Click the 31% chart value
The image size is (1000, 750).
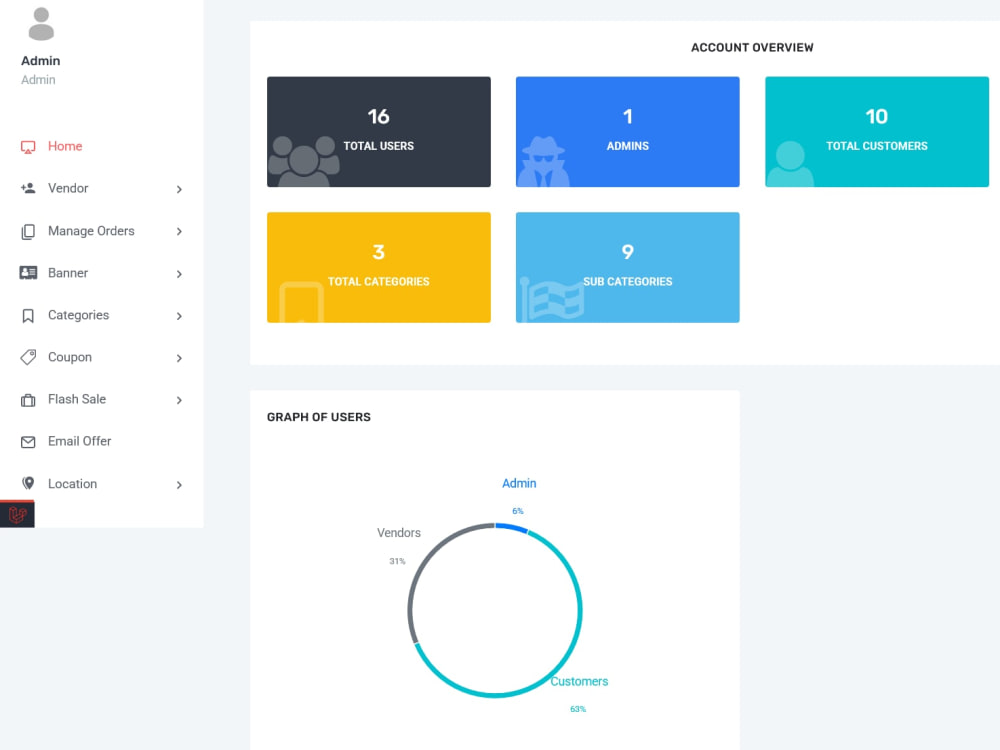point(397,561)
